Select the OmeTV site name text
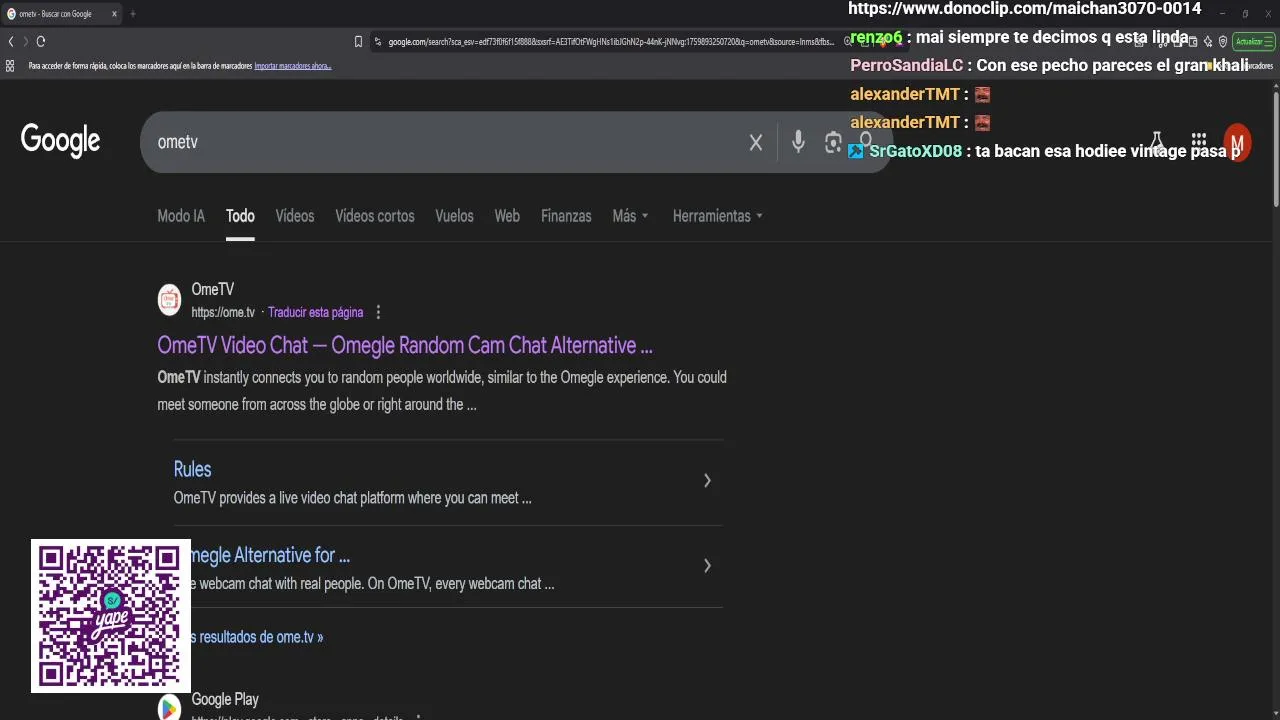 coord(212,289)
